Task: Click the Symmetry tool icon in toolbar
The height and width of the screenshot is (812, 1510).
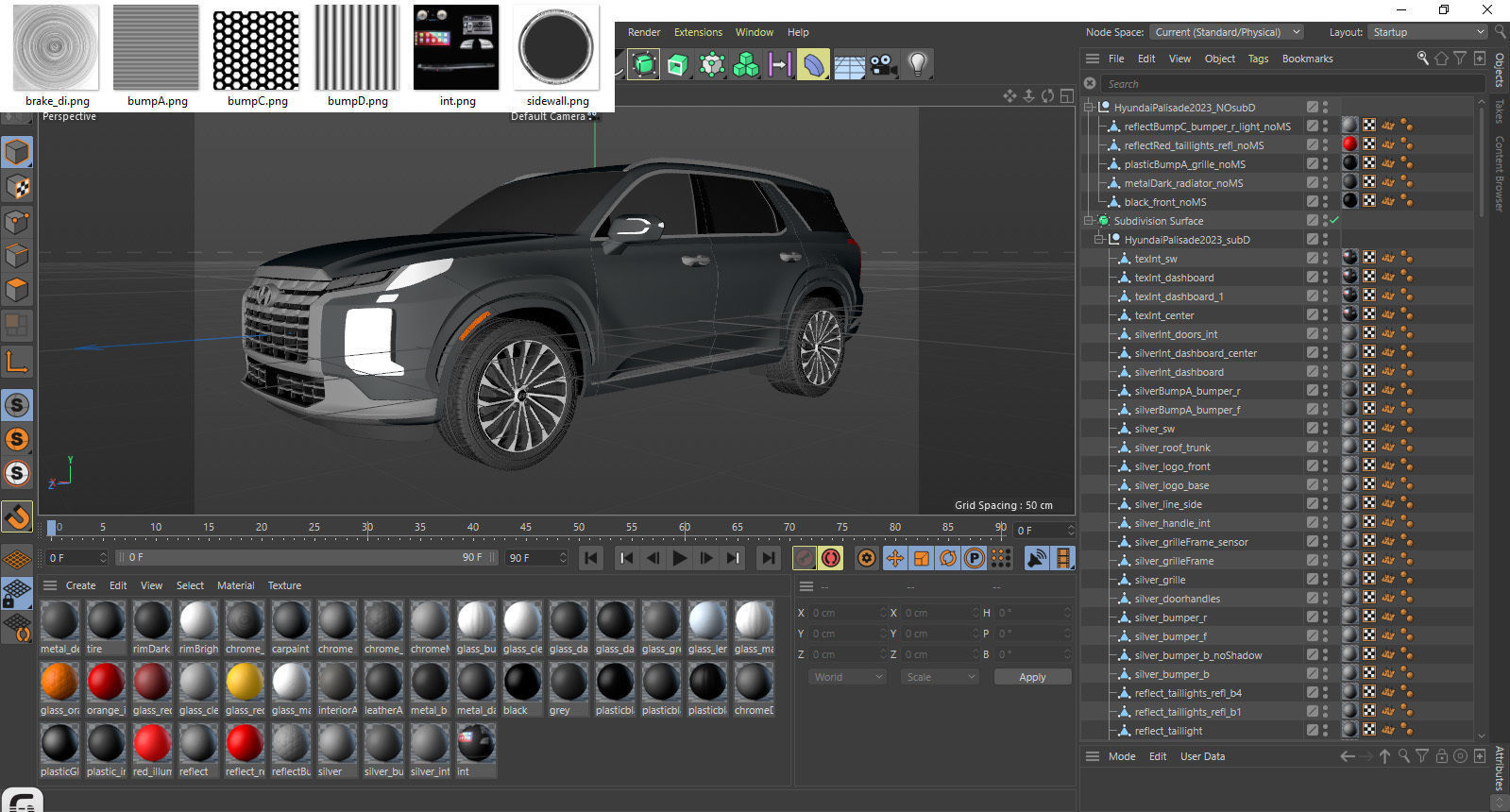Action: click(x=780, y=64)
